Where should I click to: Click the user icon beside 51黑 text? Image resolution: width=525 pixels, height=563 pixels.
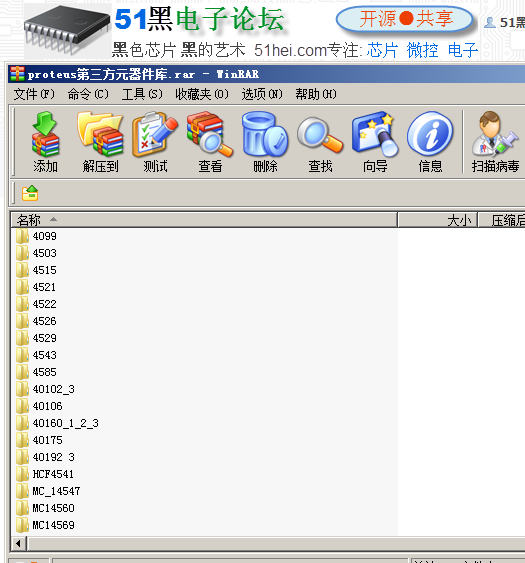tap(489, 23)
